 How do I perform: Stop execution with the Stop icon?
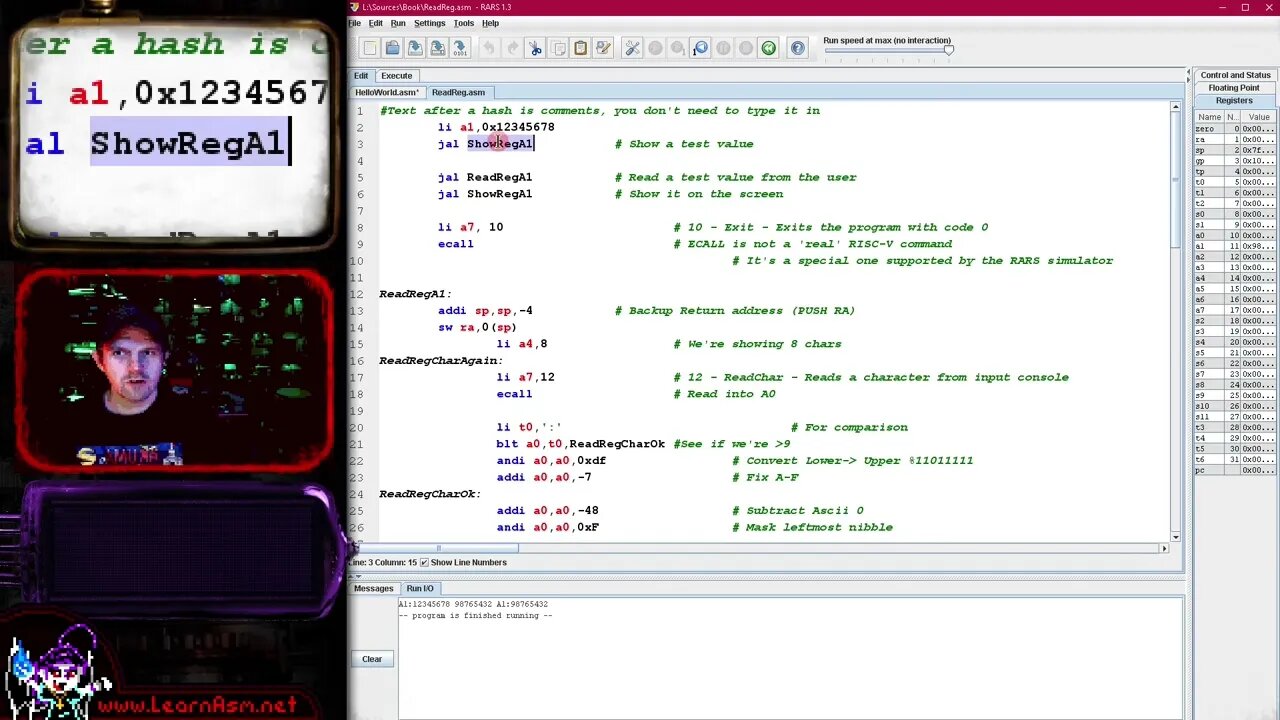(746, 48)
